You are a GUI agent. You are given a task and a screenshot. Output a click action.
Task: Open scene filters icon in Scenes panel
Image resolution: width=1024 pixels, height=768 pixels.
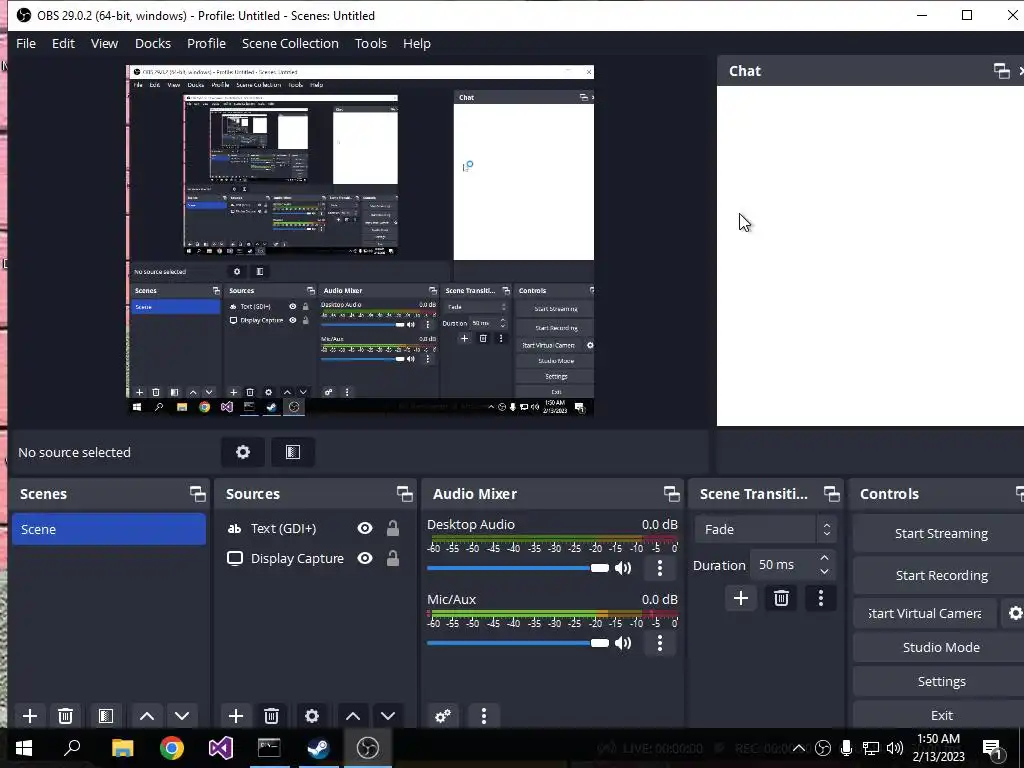point(106,716)
